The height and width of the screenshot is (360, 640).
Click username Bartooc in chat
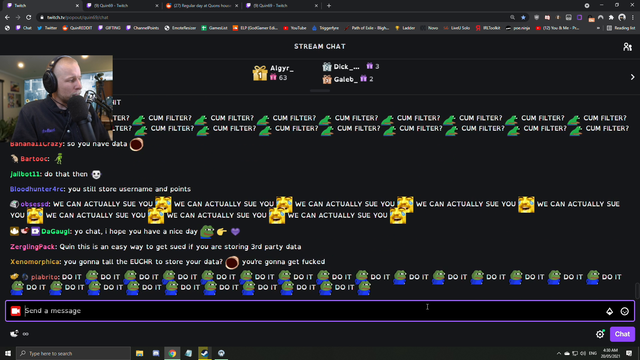coord(34,159)
